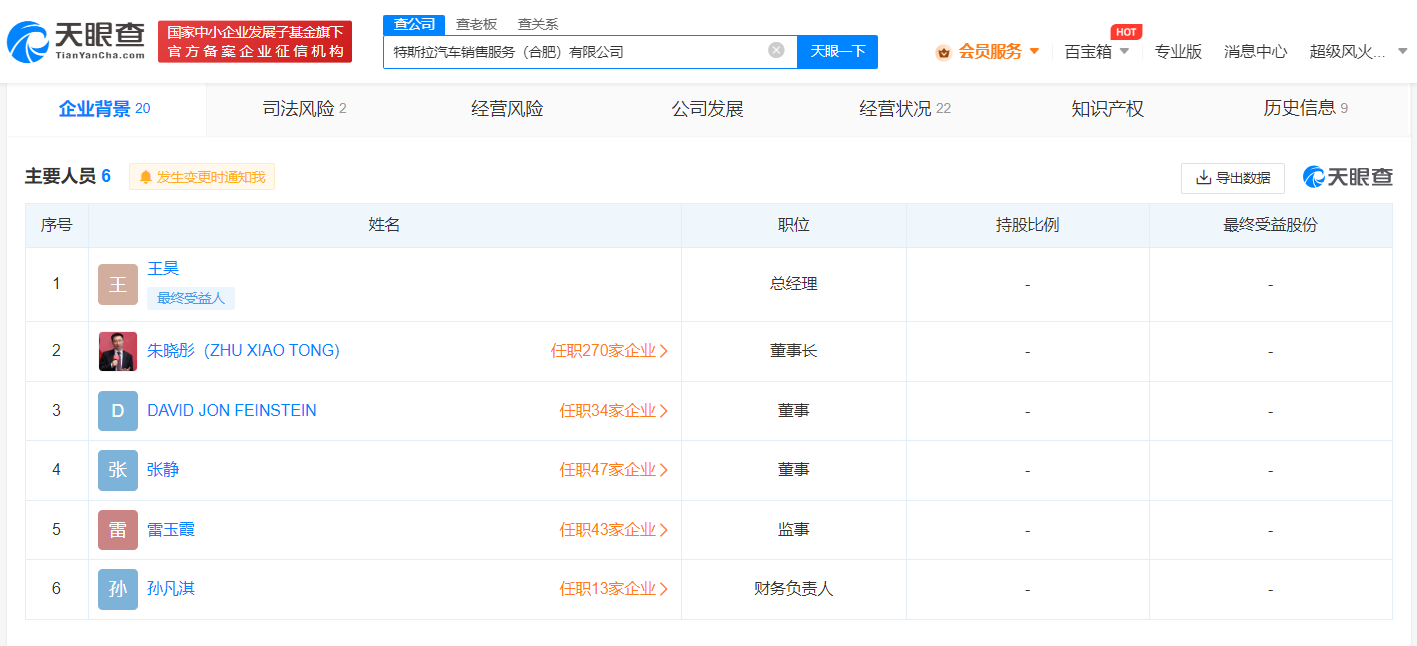Expand the 会员服务 dropdown arrow
The height and width of the screenshot is (646, 1417).
(1034, 51)
